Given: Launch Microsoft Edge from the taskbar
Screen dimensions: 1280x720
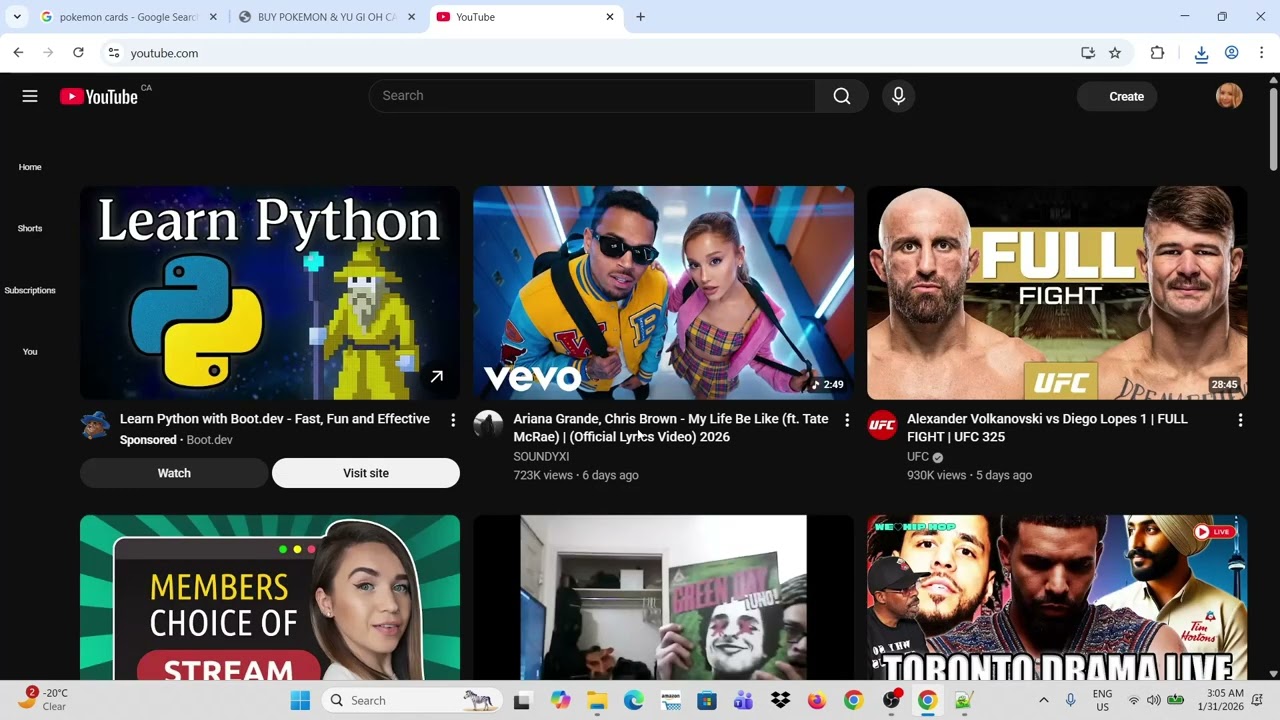Looking at the screenshot, I should (634, 700).
